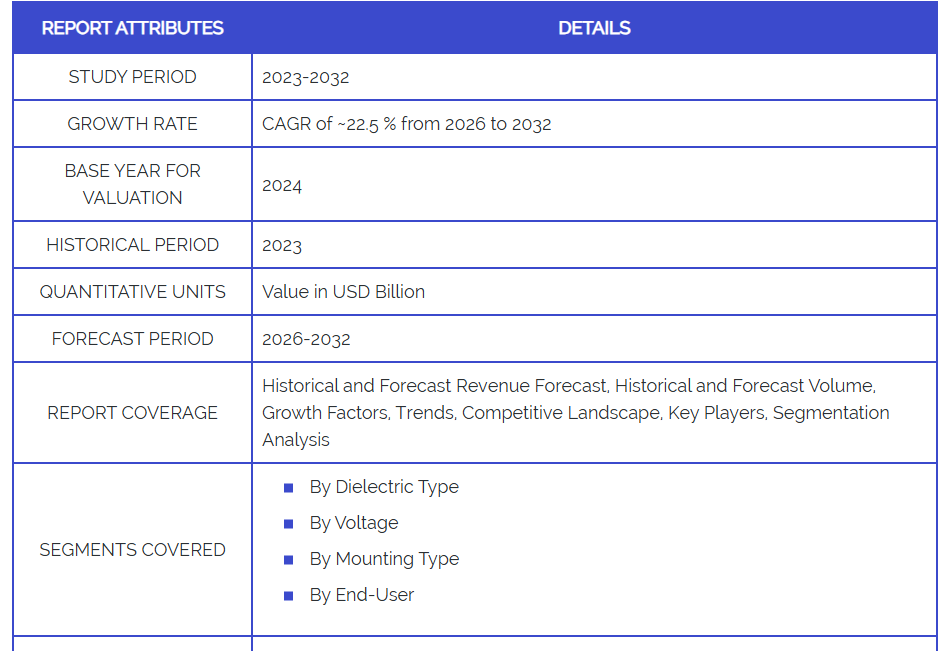Click the bullet beside By Dielectric Type
This screenshot has height=651, width=944.
coord(289,488)
